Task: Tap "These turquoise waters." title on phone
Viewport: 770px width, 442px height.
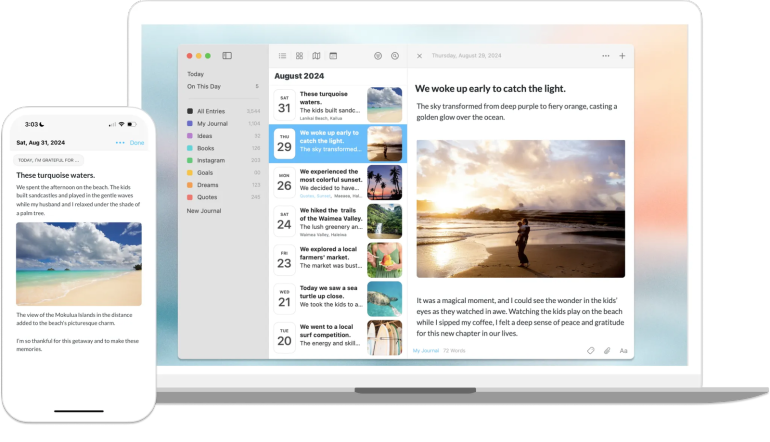Action: pos(55,175)
